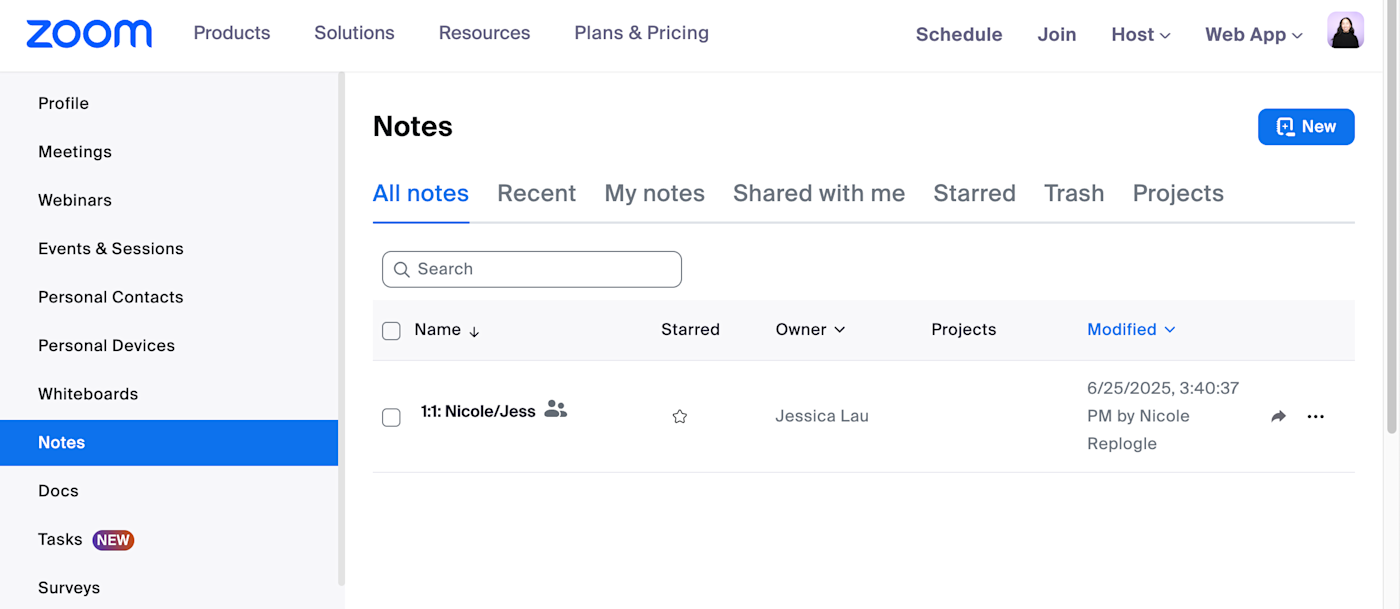Tick the select-all notes checkbox
This screenshot has width=1400, height=609.
click(x=391, y=331)
